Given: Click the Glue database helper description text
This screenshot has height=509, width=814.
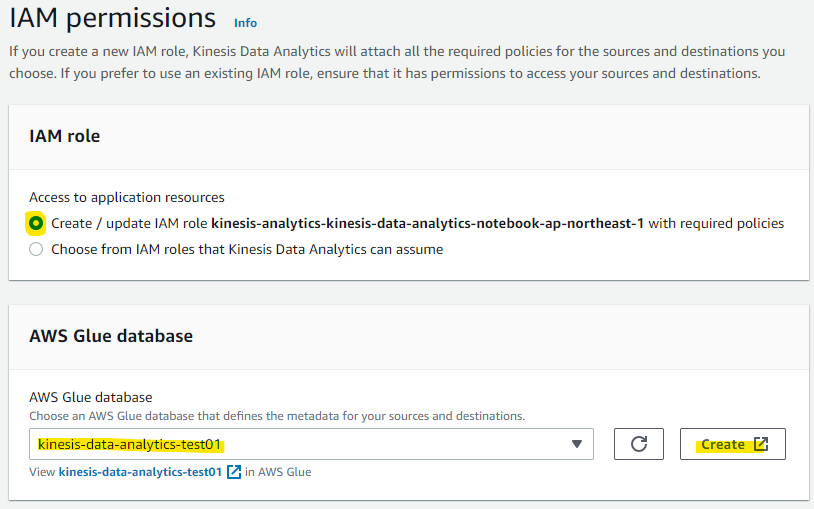Looking at the screenshot, I should [x=277, y=415].
